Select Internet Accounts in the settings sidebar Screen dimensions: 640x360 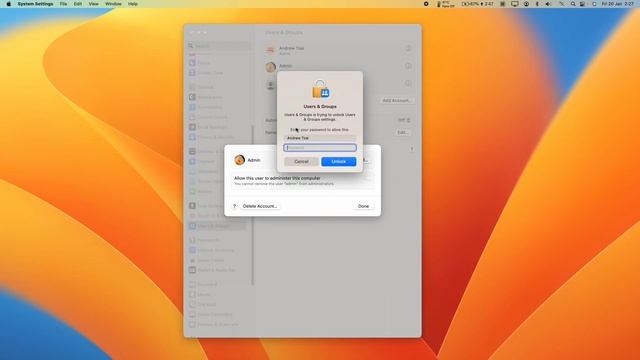[211, 250]
